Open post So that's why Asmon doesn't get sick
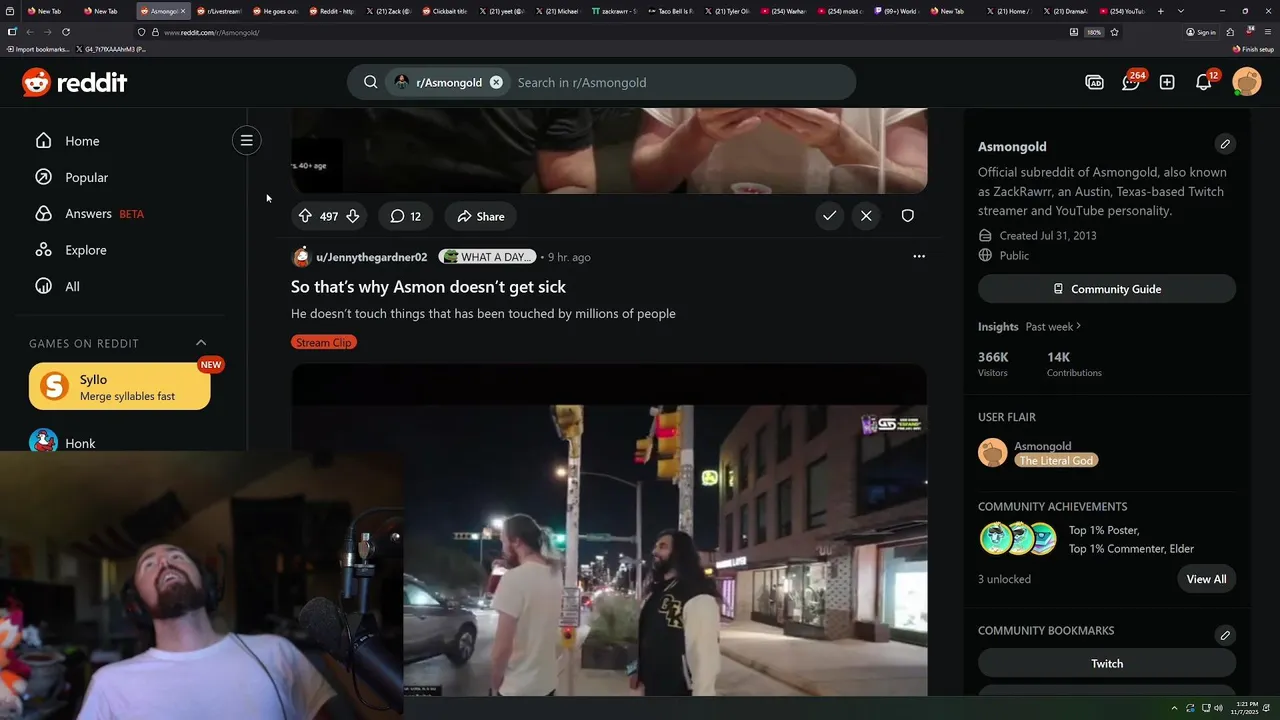This screenshot has height=720, width=1280. [428, 287]
